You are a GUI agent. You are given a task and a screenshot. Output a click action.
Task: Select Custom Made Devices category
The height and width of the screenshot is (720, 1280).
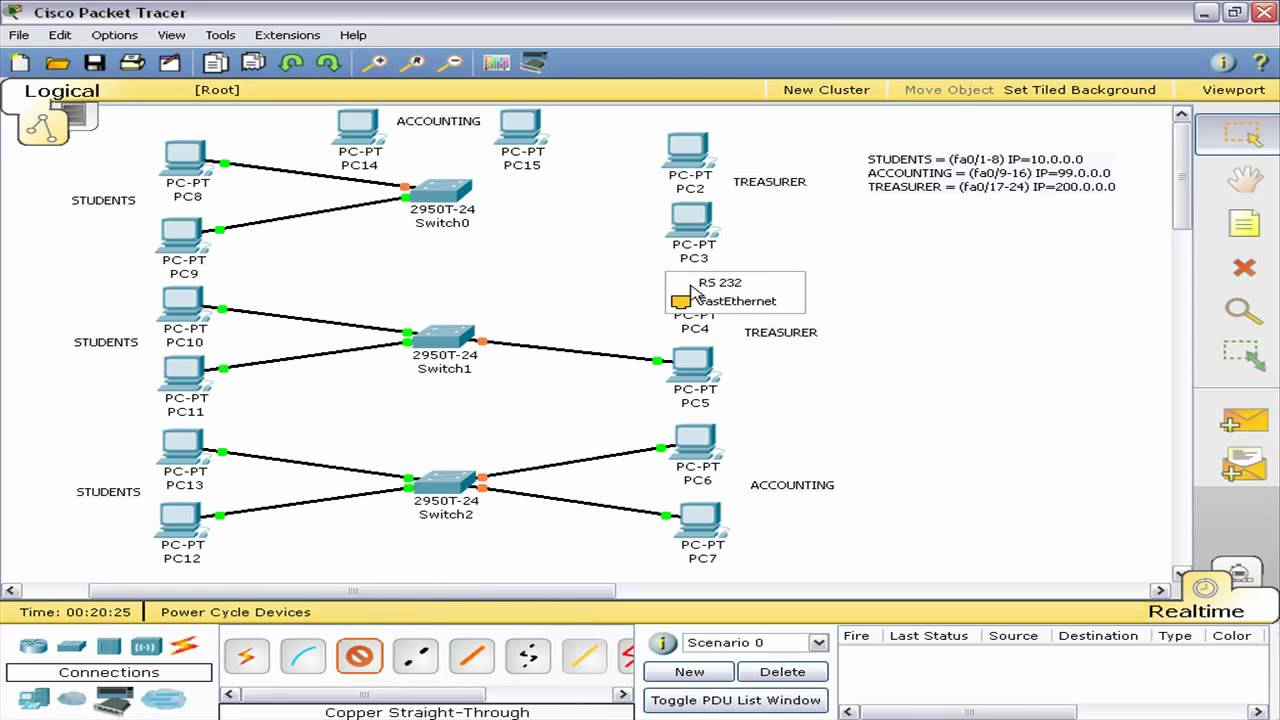(x=113, y=699)
